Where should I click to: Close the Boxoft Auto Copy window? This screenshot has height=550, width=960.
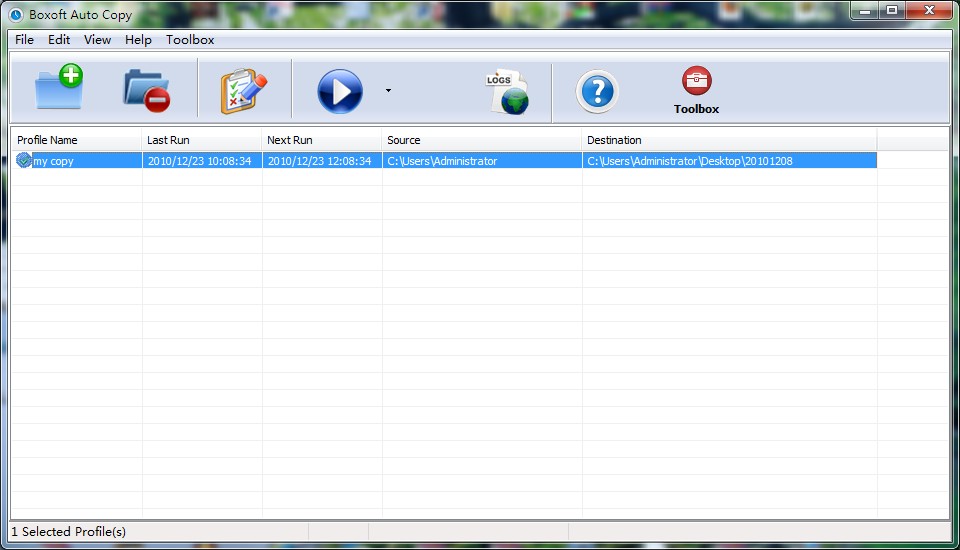pyautogui.click(x=929, y=10)
